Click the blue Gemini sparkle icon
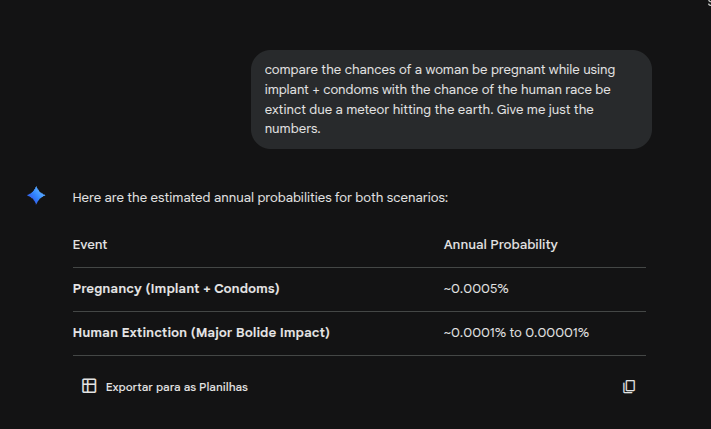 36,196
